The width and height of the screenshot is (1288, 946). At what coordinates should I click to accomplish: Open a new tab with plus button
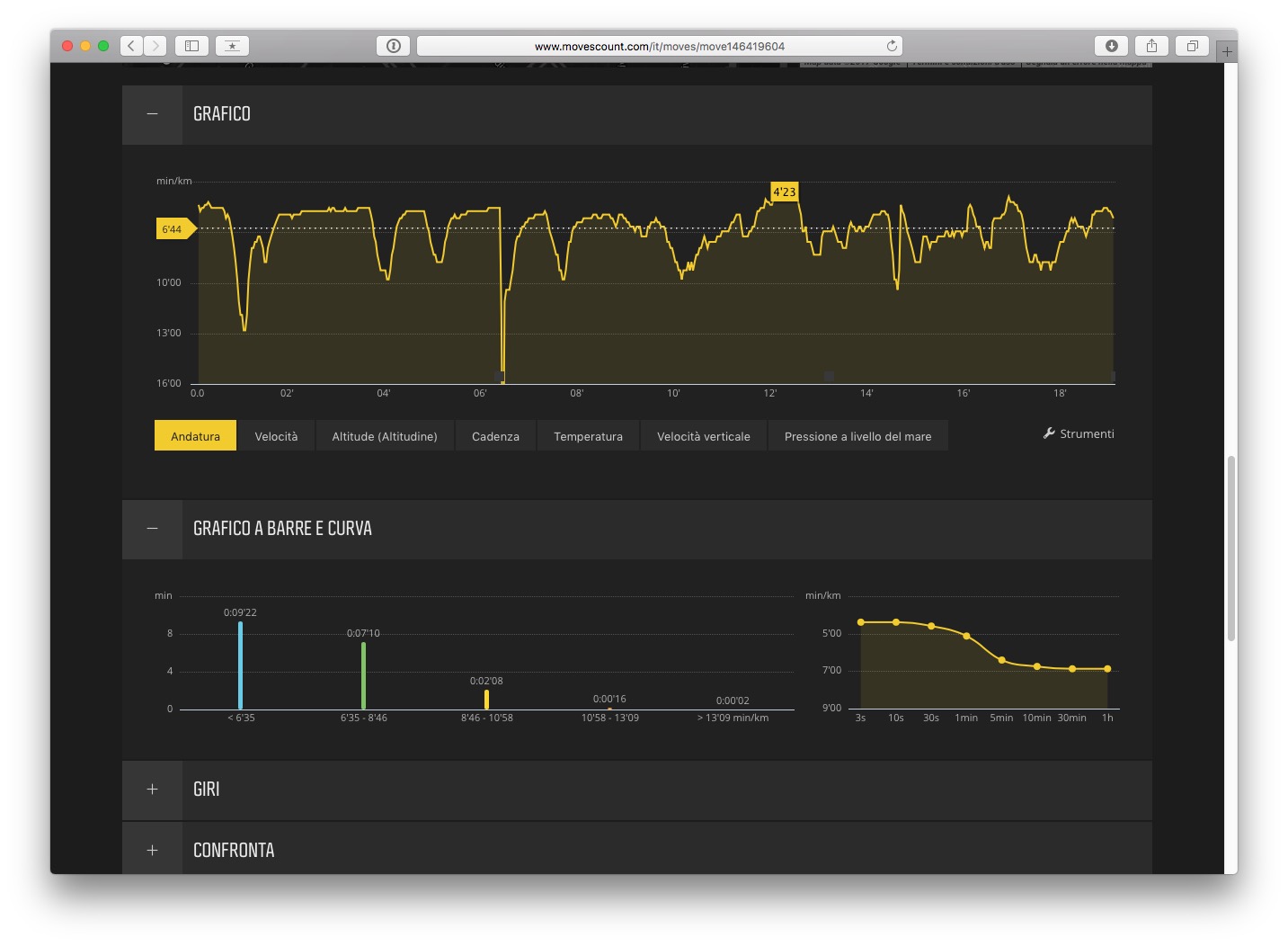click(1227, 52)
